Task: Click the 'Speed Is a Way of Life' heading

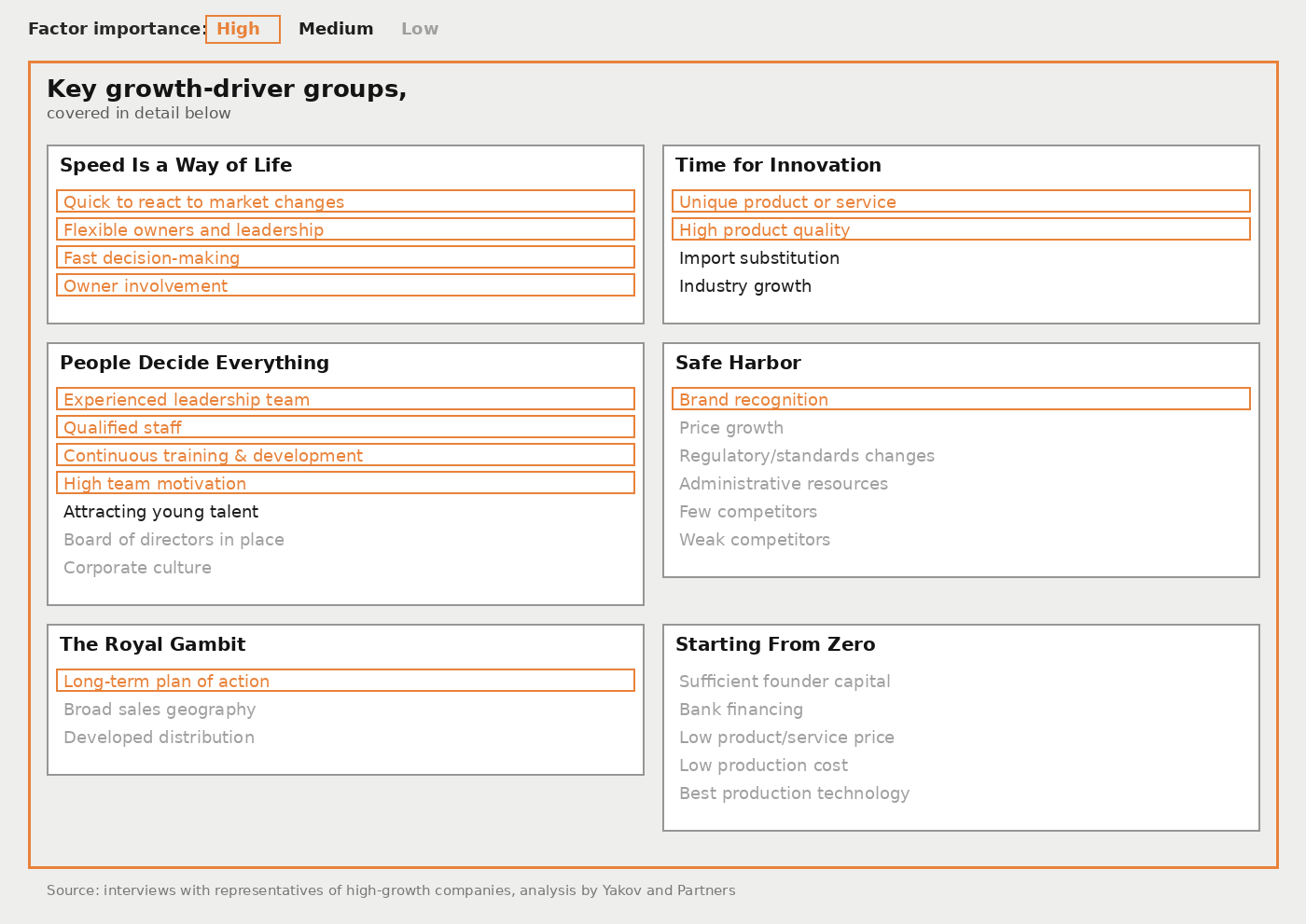Action: click(x=176, y=165)
